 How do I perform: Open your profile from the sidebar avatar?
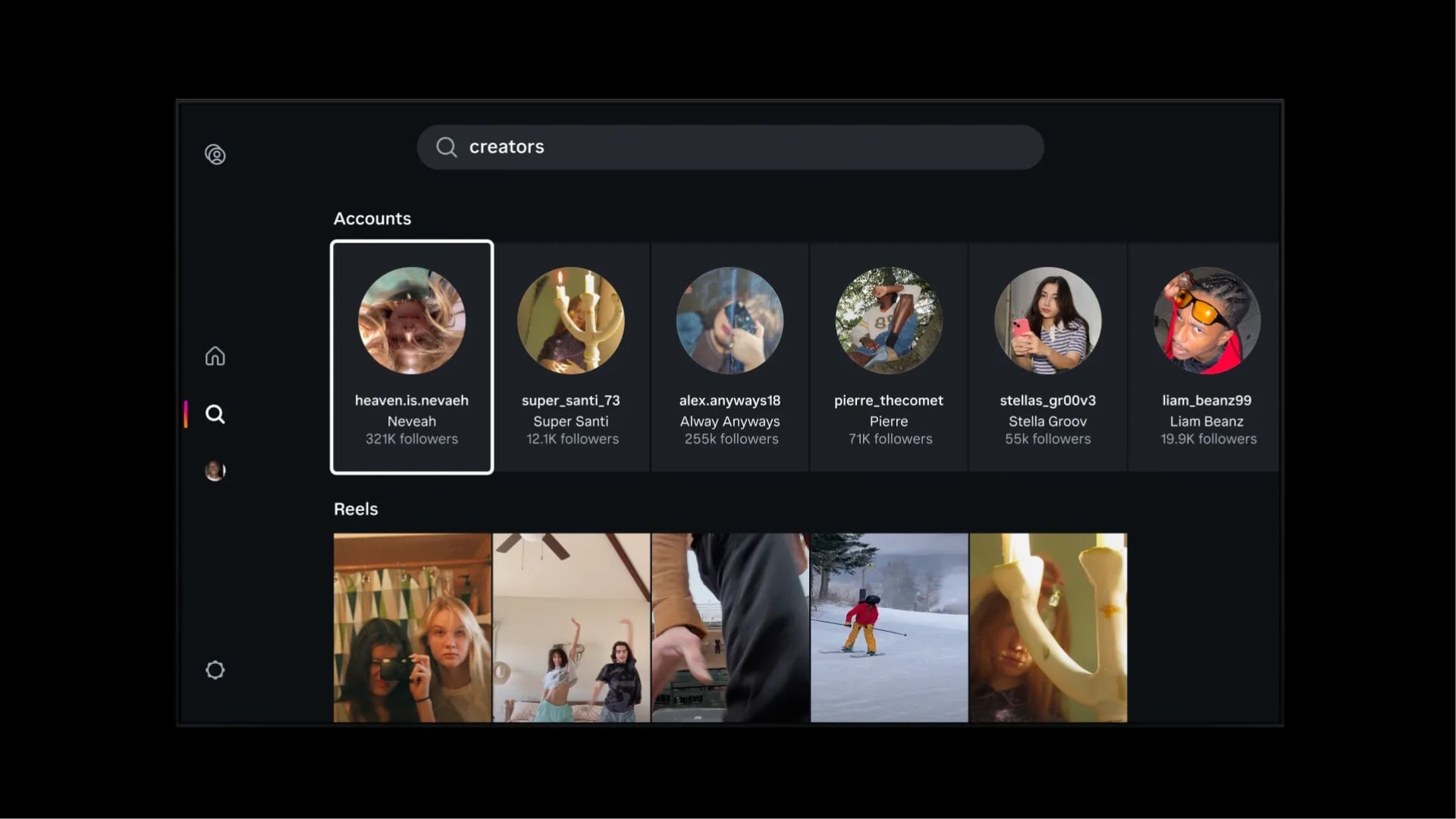(x=215, y=470)
